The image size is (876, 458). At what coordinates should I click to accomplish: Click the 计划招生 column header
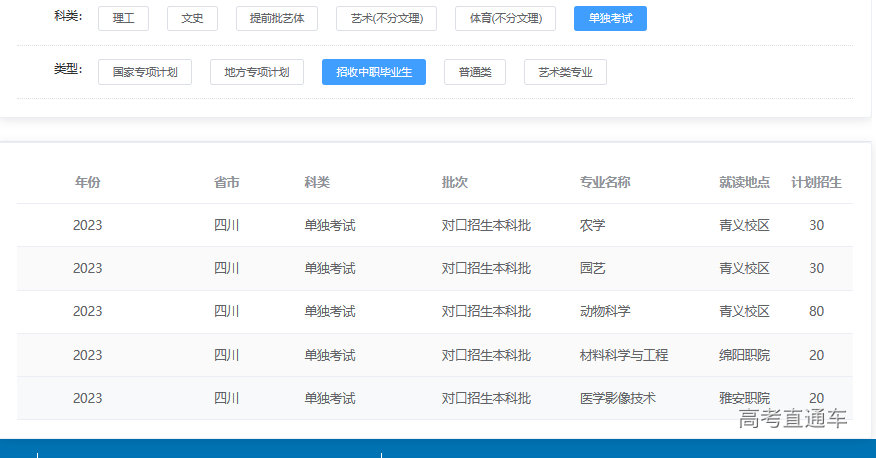coord(816,182)
